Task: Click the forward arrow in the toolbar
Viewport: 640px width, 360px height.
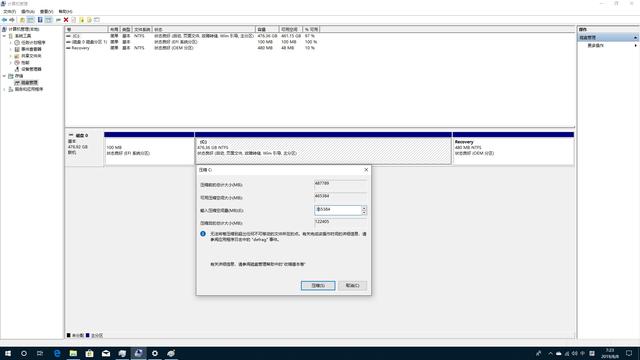Action: point(12,20)
